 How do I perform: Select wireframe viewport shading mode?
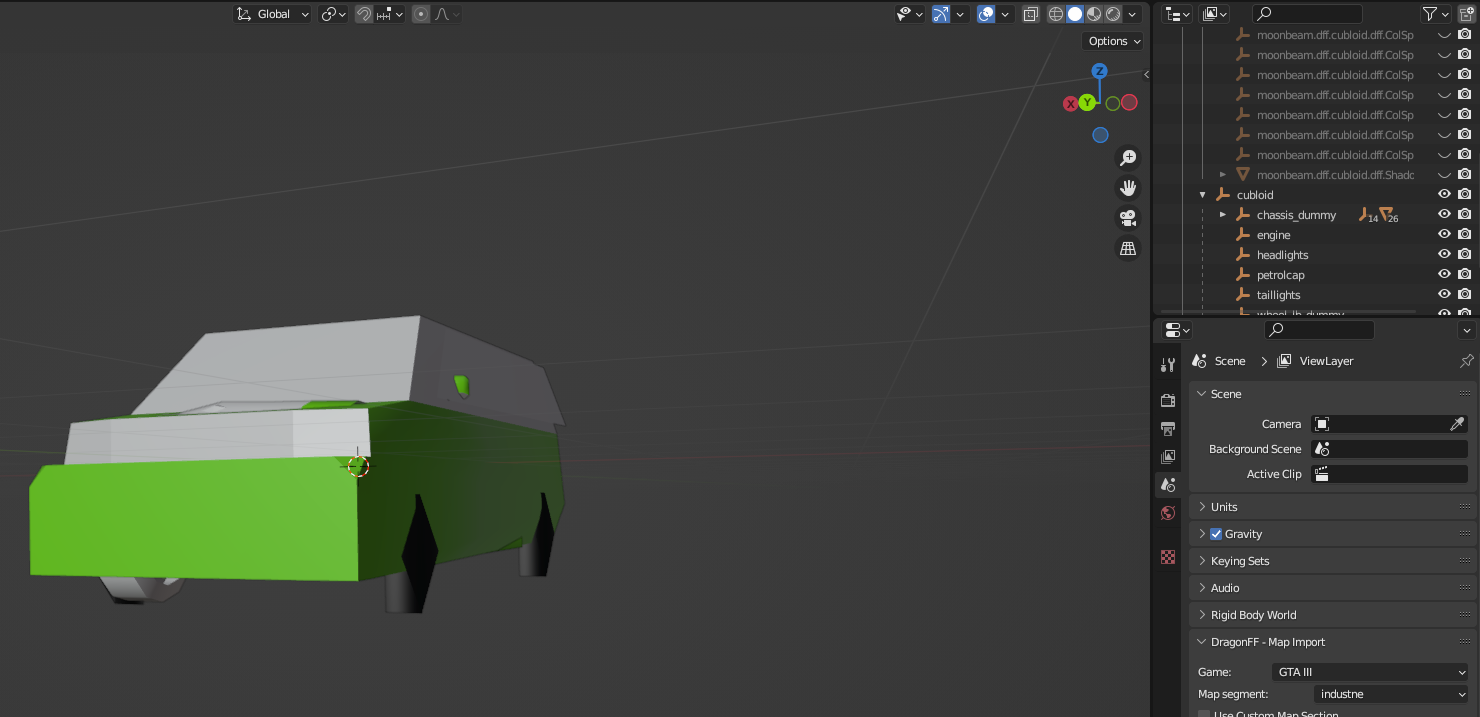click(x=1056, y=14)
